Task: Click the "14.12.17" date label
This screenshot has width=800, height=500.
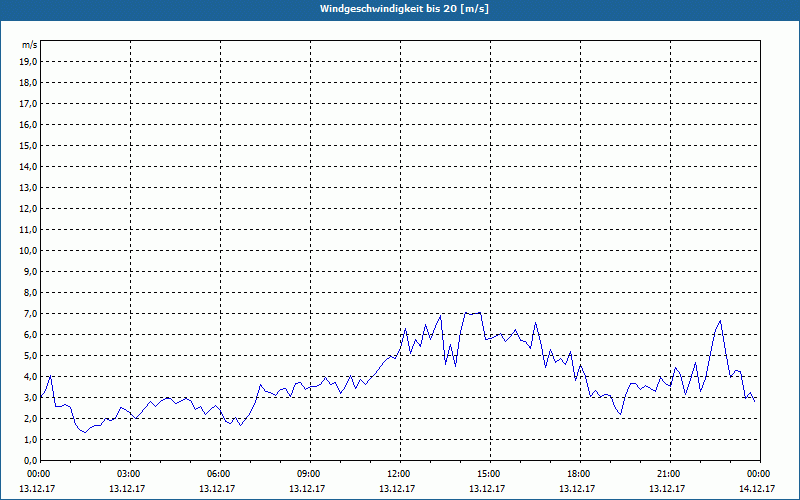Action: (x=757, y=488)
